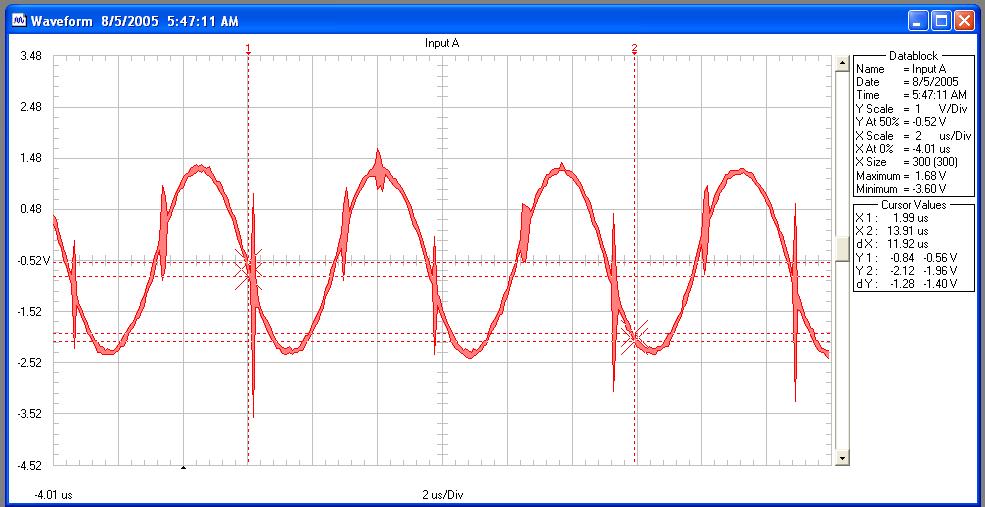Screen dimensions: 985x507
Task: Click the '-4.01 us' X-axis start label
Action: click(53, 494)
